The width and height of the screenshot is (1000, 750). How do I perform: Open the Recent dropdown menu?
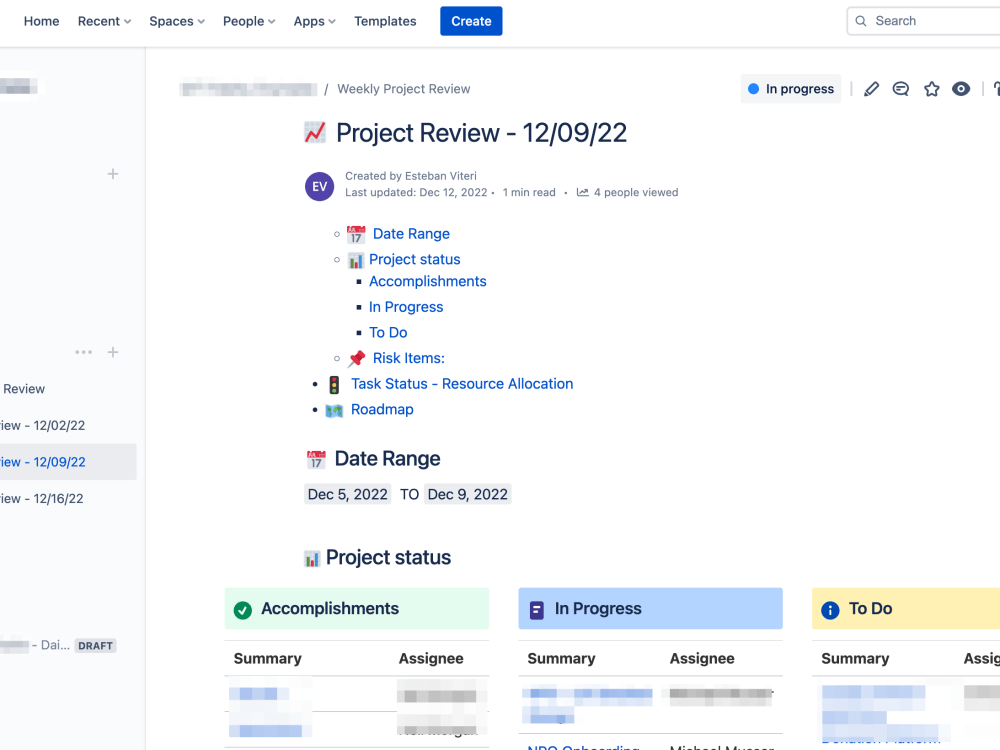[x=105, y=21]
